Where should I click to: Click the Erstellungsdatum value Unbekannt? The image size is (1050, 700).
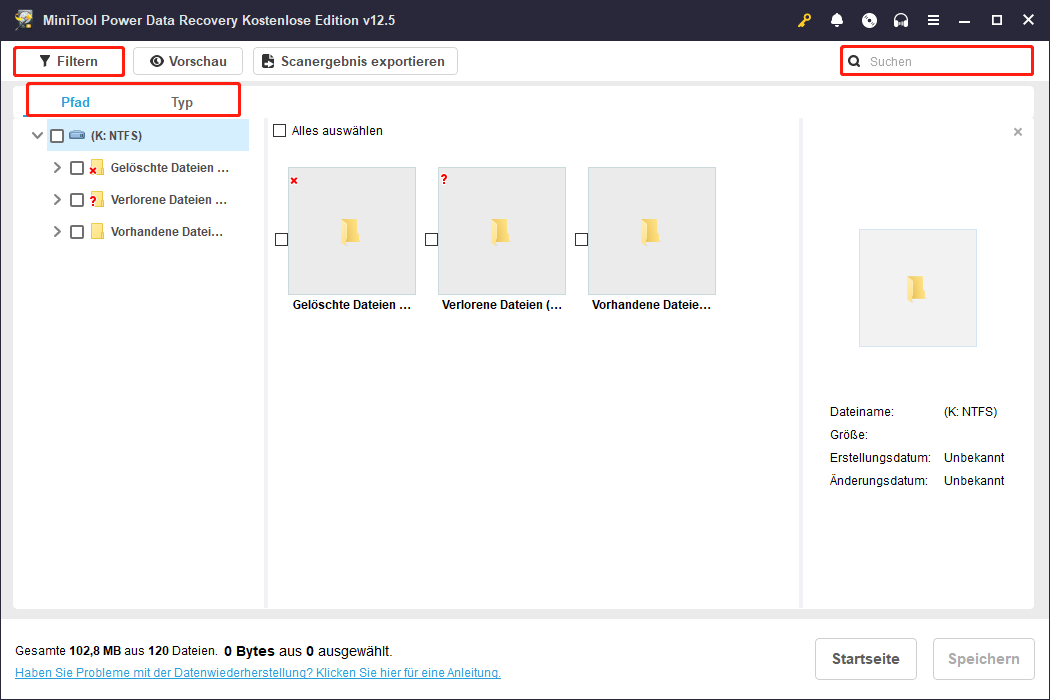click(974, 458)
